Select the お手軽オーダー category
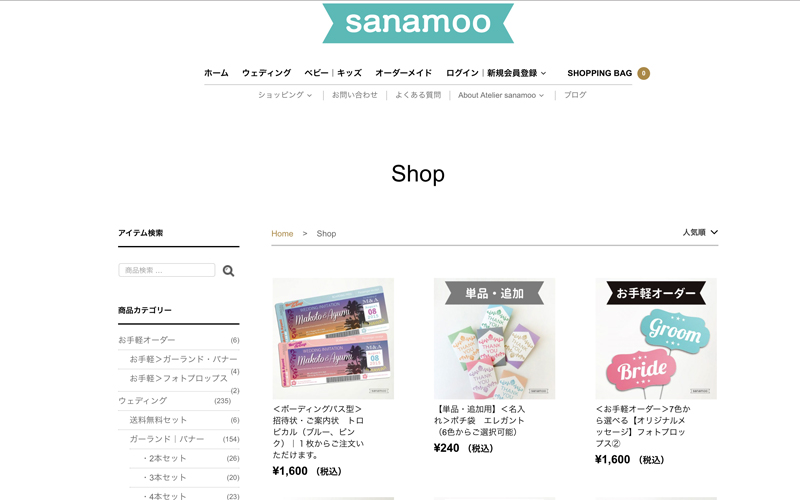 pyautogui.click(x=146, y=340)
